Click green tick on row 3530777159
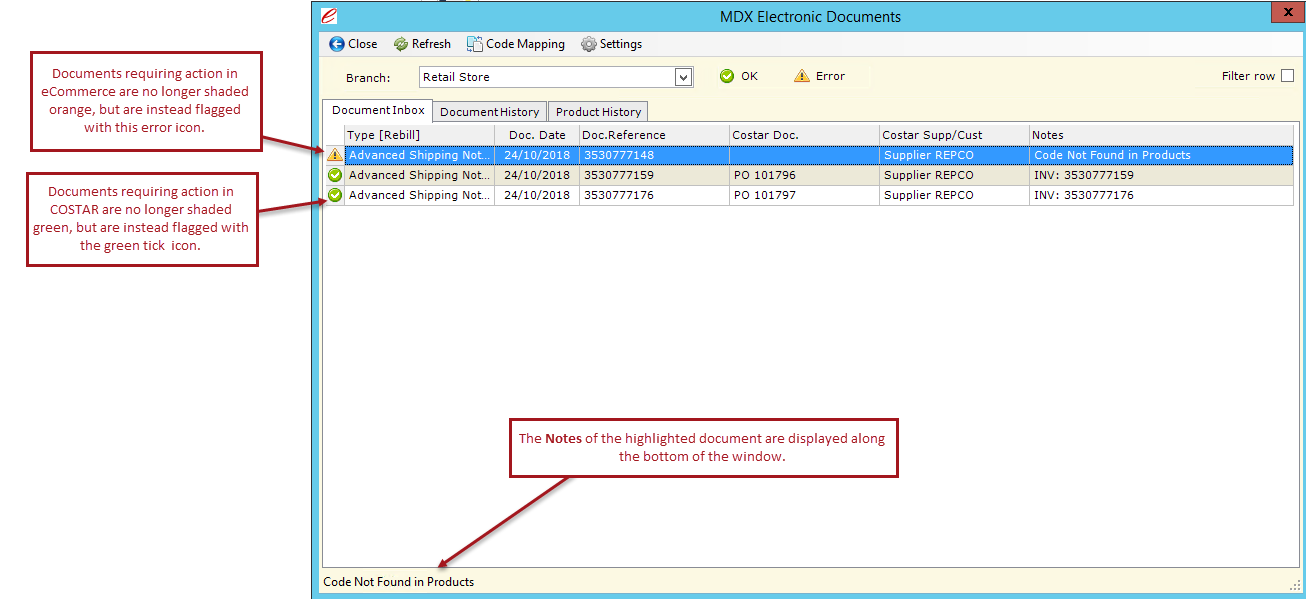The width and height of the screenshot is (1306, 599). tap(334, 175)
